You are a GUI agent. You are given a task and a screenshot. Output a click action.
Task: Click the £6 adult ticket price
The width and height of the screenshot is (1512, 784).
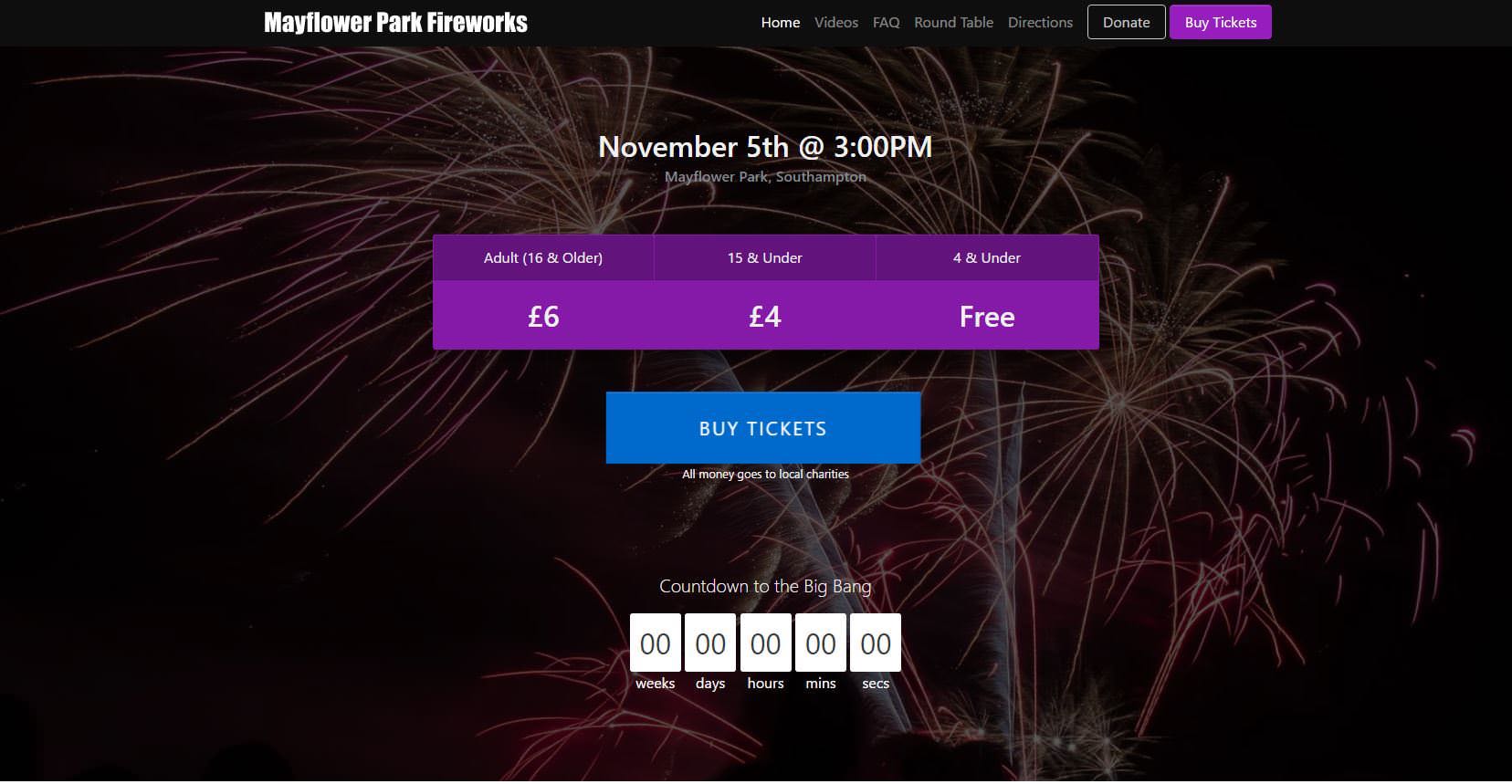[x=543, y=316]
